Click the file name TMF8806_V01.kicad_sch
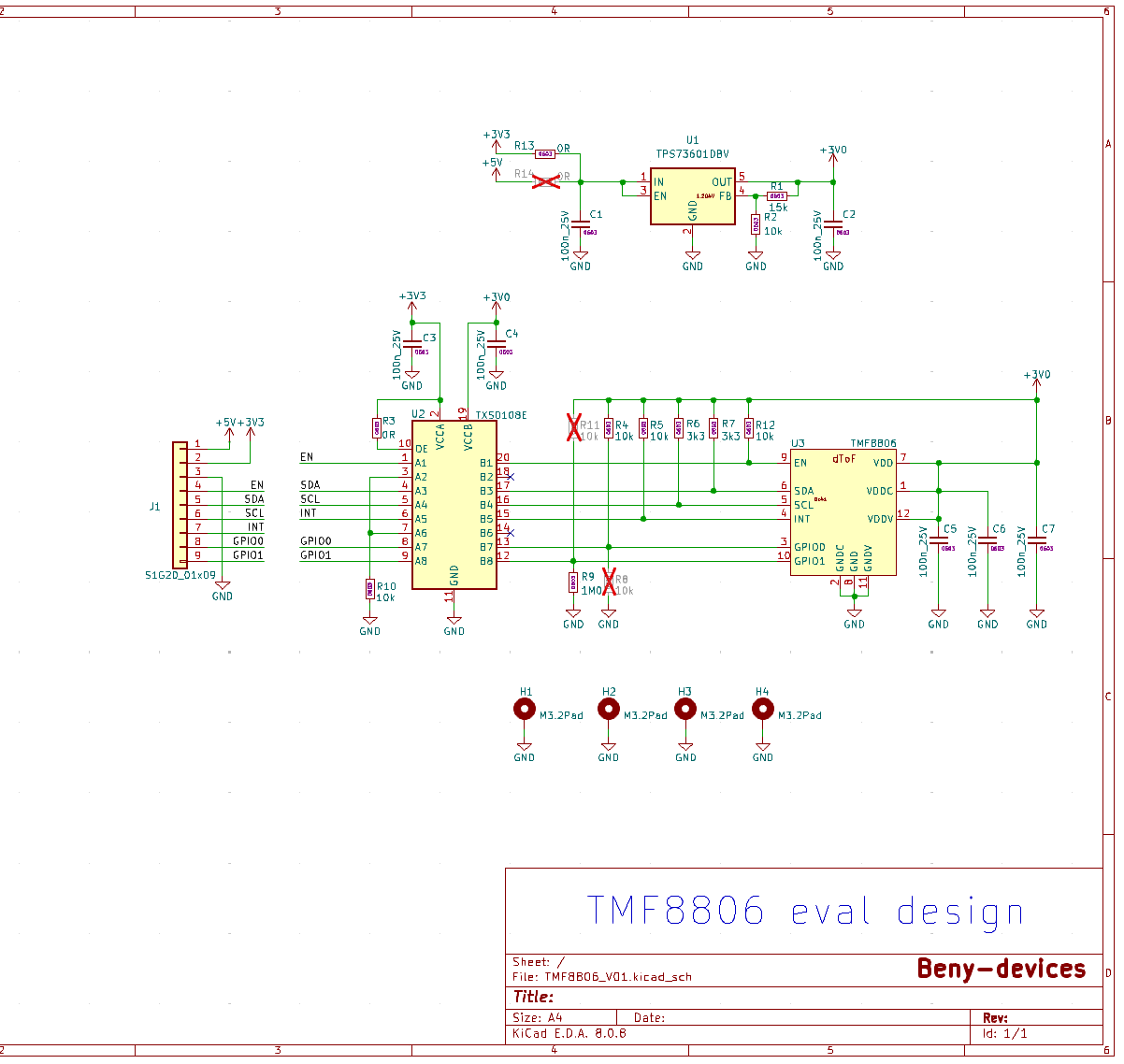The height and width of the screenshot is (1064, 1124). (x=618, y=977)
